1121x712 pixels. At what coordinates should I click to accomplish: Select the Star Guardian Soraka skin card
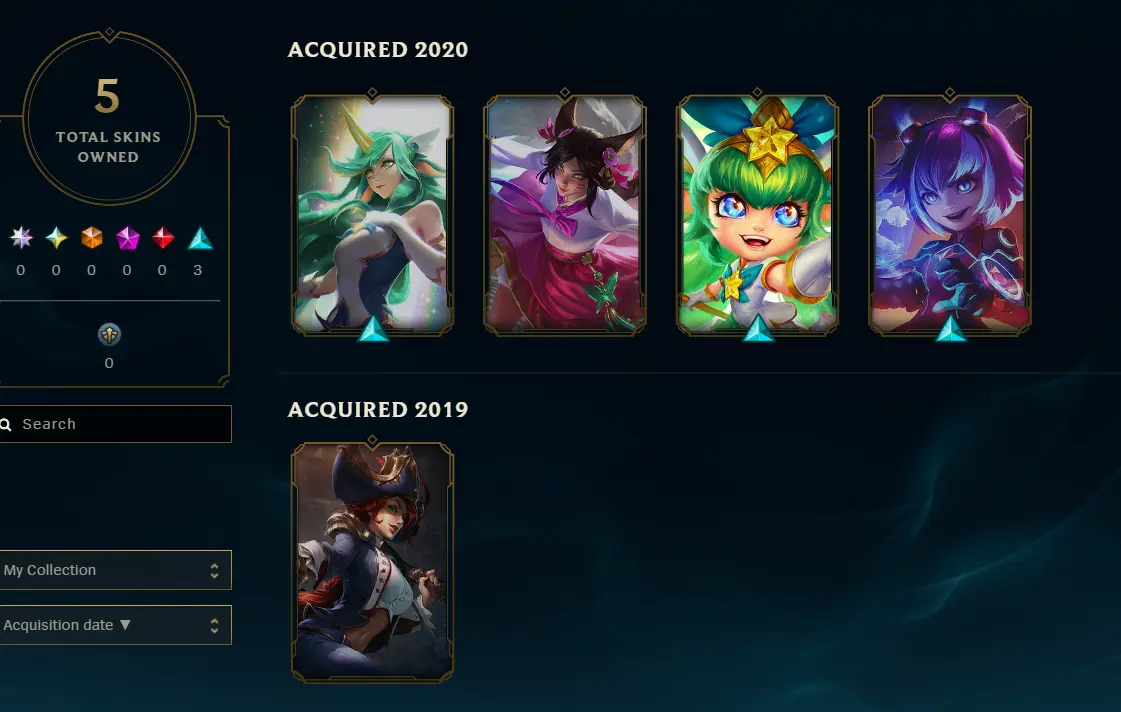372,215
